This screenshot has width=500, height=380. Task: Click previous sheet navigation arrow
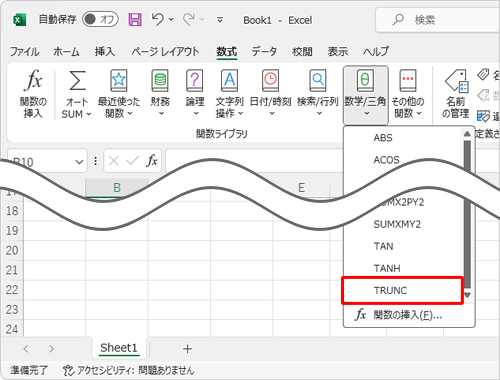click(x=26, y=349)
